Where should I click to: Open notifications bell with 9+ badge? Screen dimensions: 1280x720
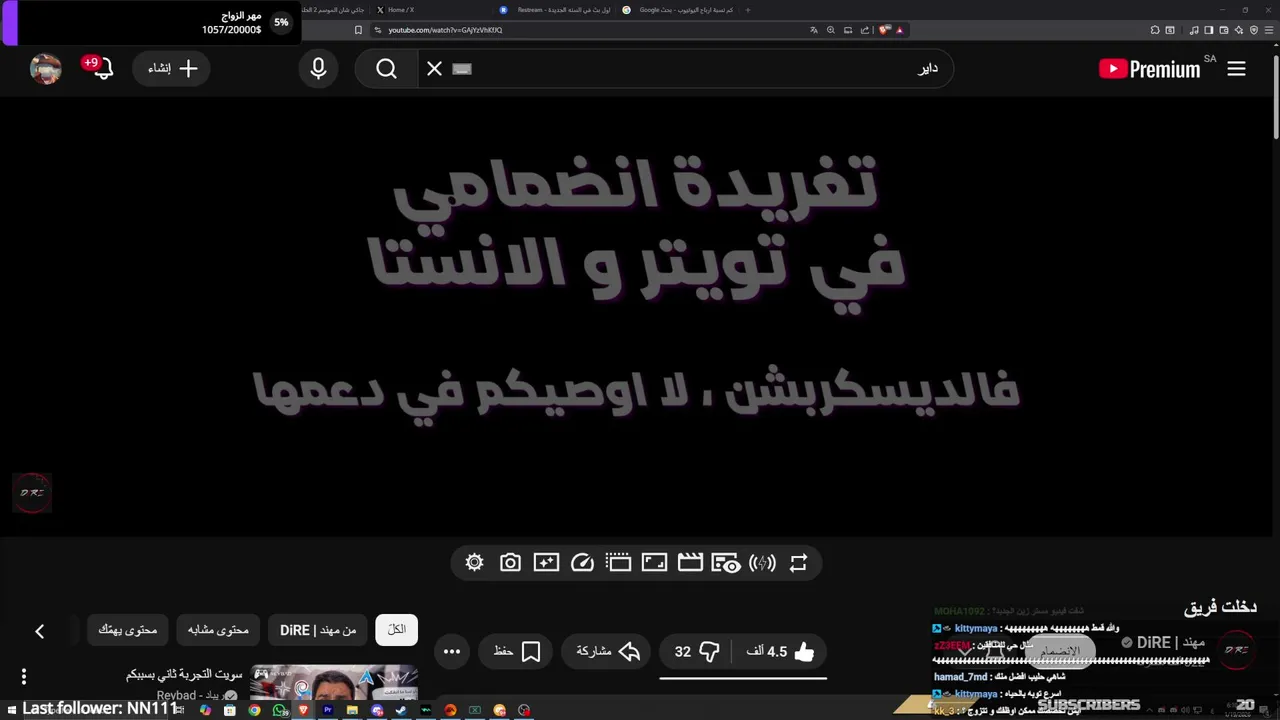point(103,69)
